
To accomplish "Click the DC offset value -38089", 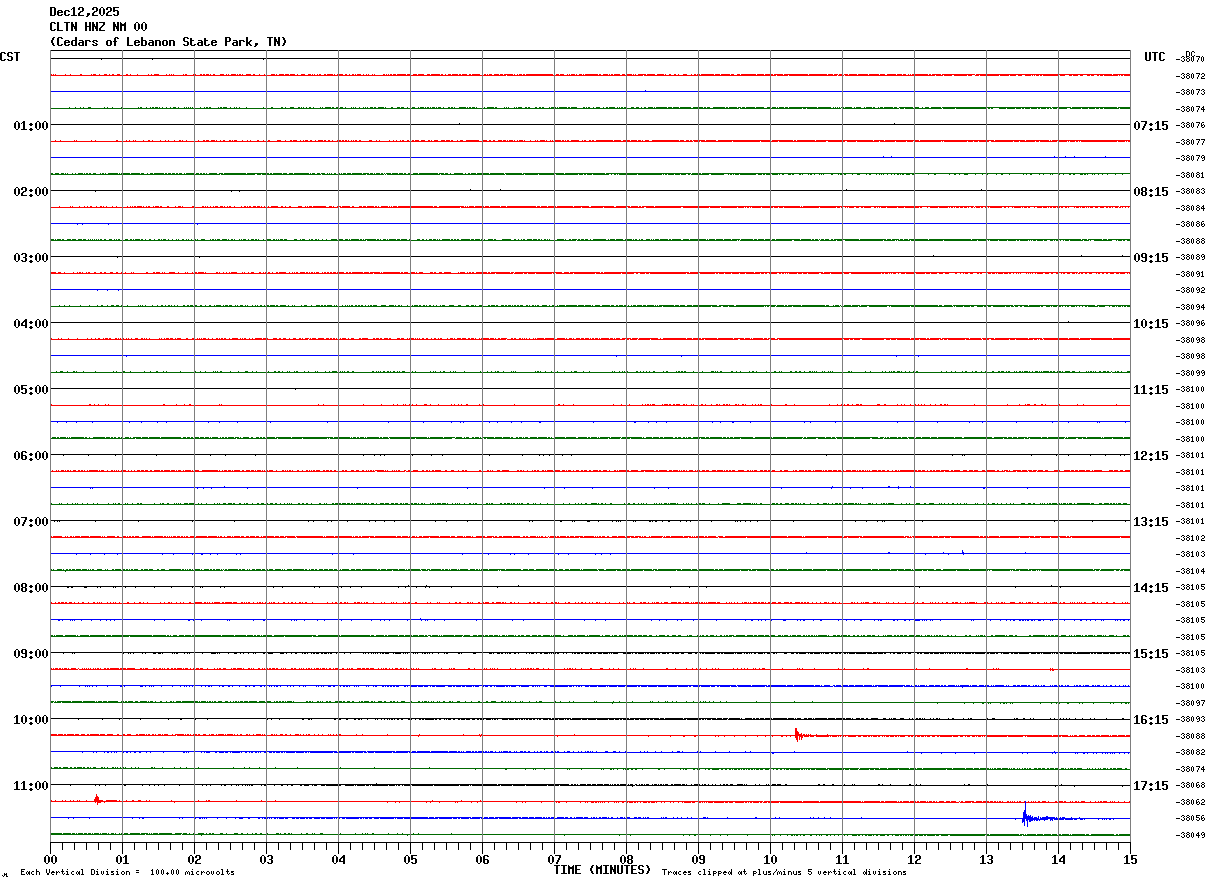I will tap(1191, 257).
